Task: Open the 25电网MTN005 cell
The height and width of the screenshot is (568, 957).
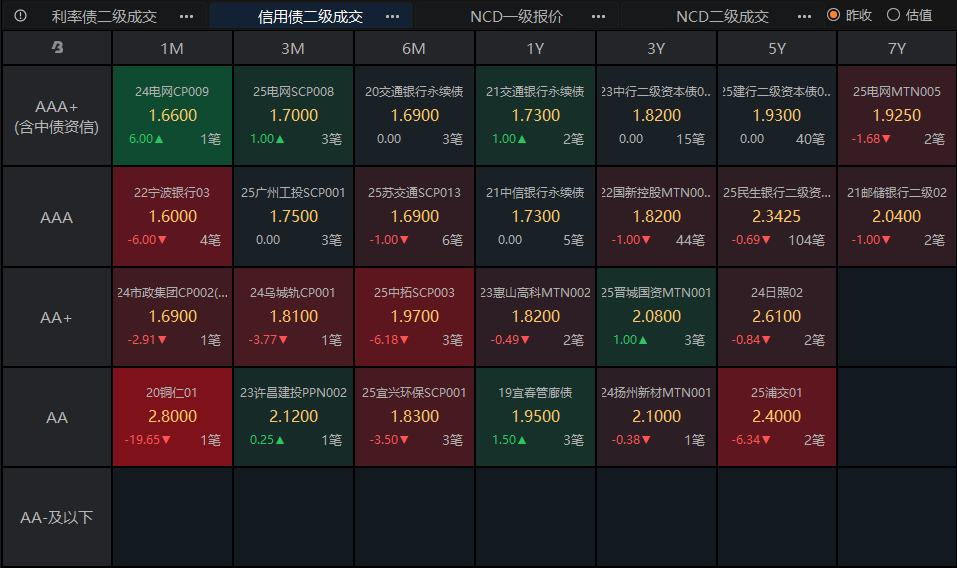Action: tap(897, 116)
